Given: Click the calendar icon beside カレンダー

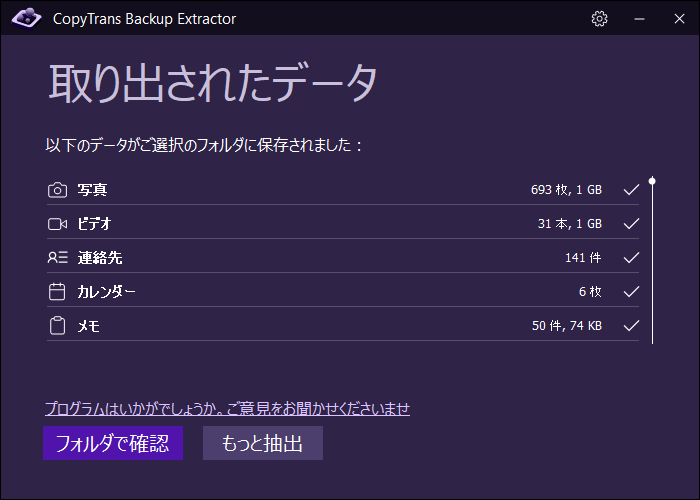Looking at the screenshot, I should 57,292.
